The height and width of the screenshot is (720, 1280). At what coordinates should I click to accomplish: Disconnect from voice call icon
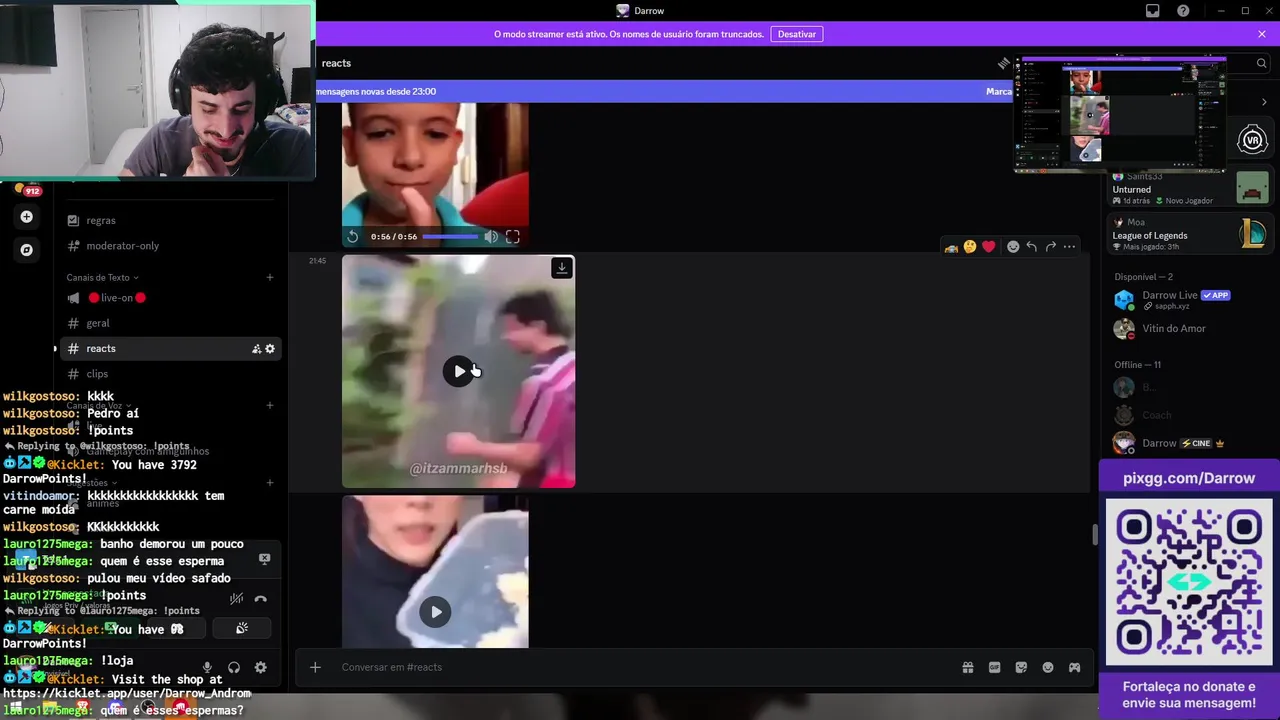(x=261, y=599)
